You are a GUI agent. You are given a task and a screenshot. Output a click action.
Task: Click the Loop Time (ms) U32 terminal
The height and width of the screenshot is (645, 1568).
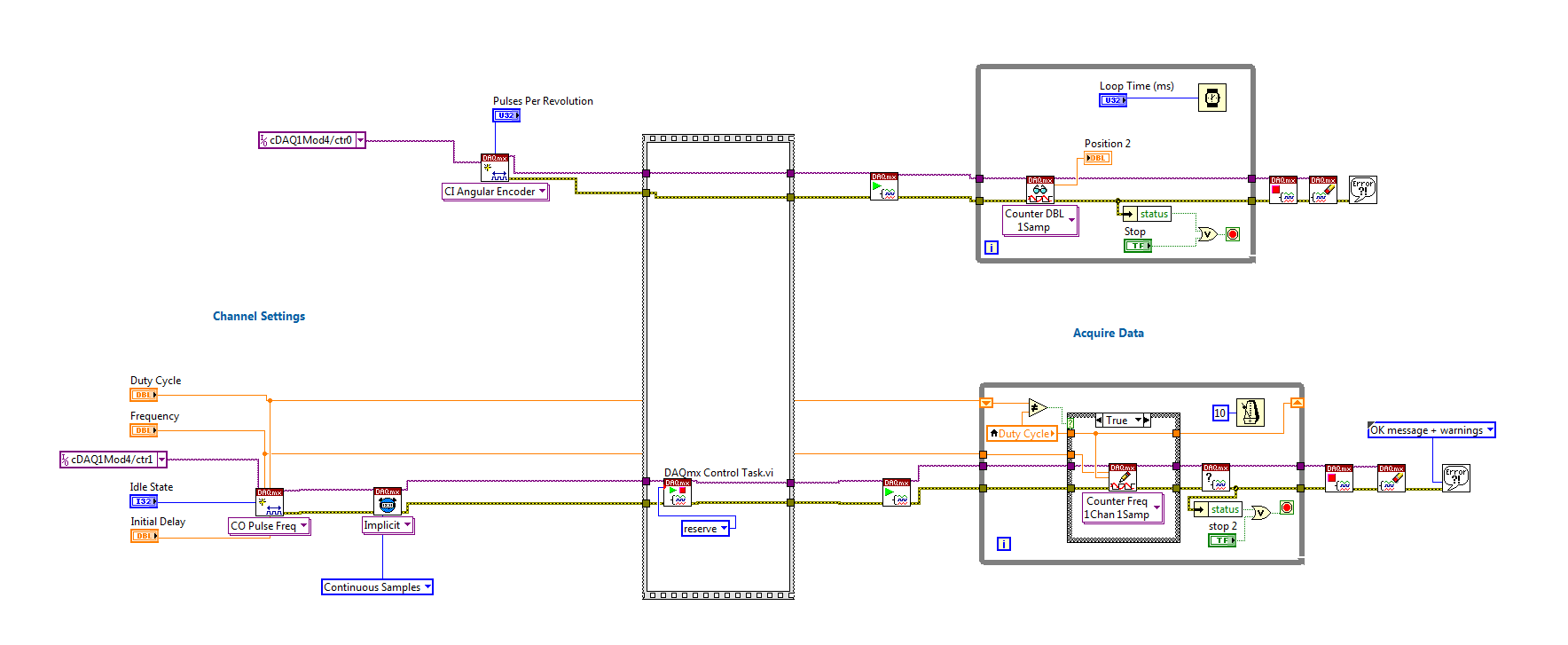coord(1113,100)
